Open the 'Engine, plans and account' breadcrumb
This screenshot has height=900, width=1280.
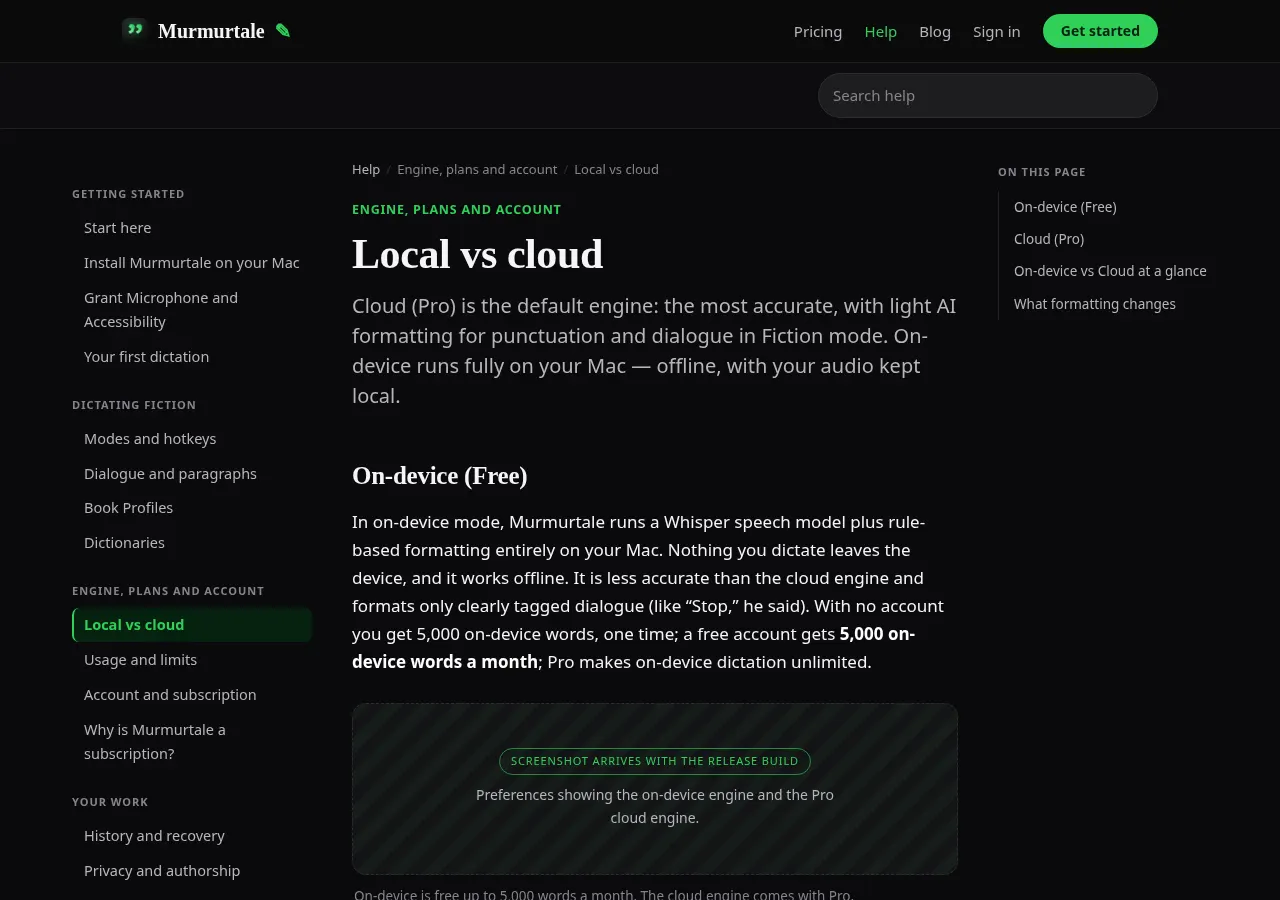[477, 169]
